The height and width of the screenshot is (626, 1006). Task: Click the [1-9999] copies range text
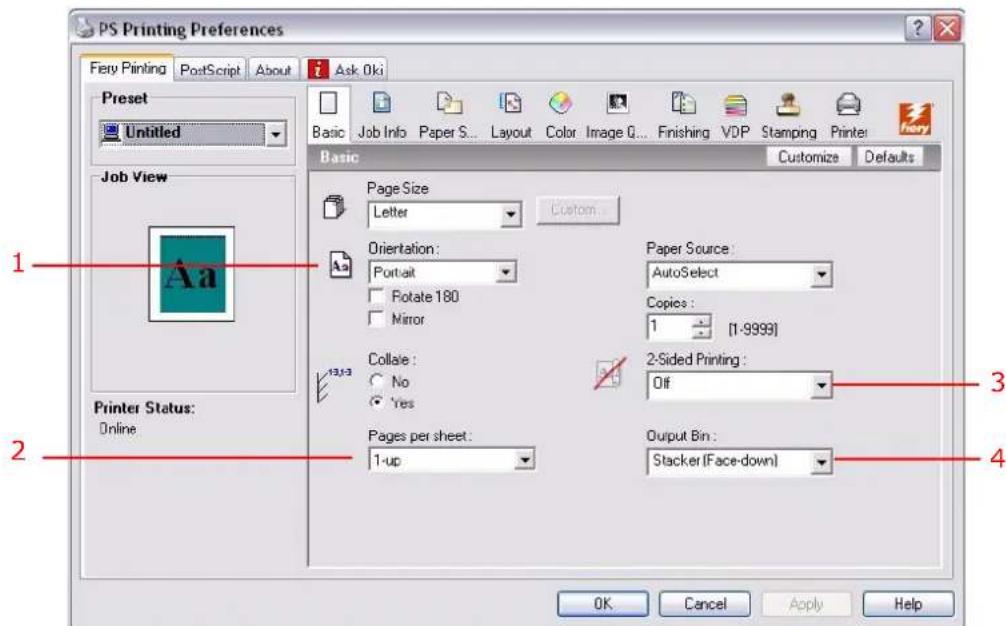point(753,329)
